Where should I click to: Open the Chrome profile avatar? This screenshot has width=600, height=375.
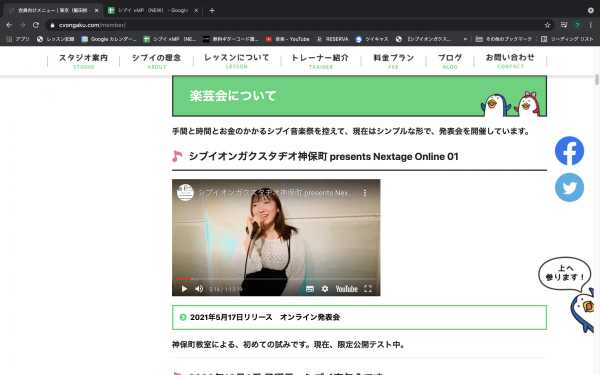pos(577,25)
